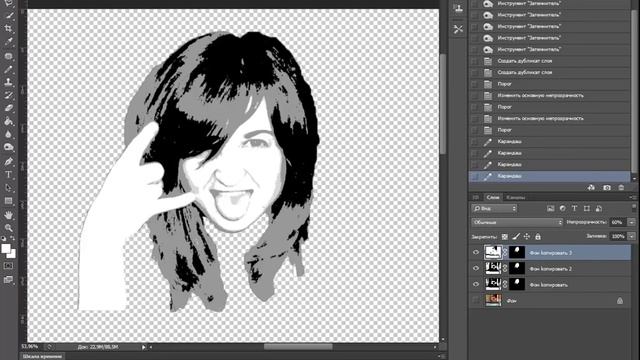Select the Clone Stamp tool
The image size is (640, 360).
coord(8,82)
